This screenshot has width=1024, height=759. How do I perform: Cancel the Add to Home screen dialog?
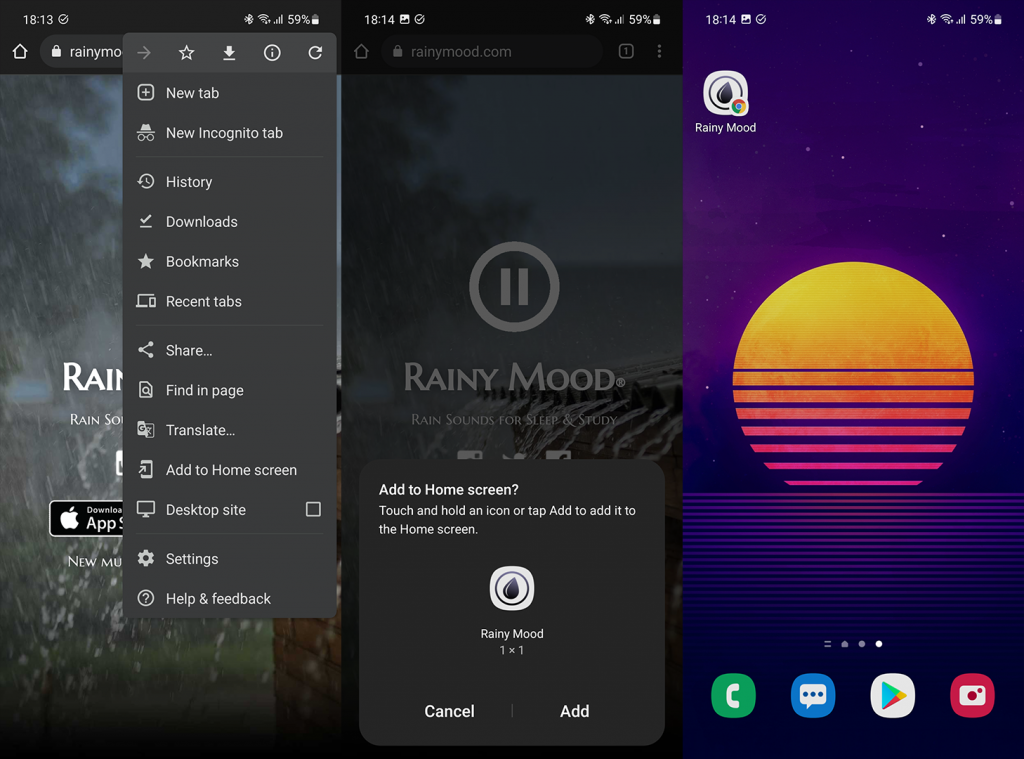pos(449,711)
